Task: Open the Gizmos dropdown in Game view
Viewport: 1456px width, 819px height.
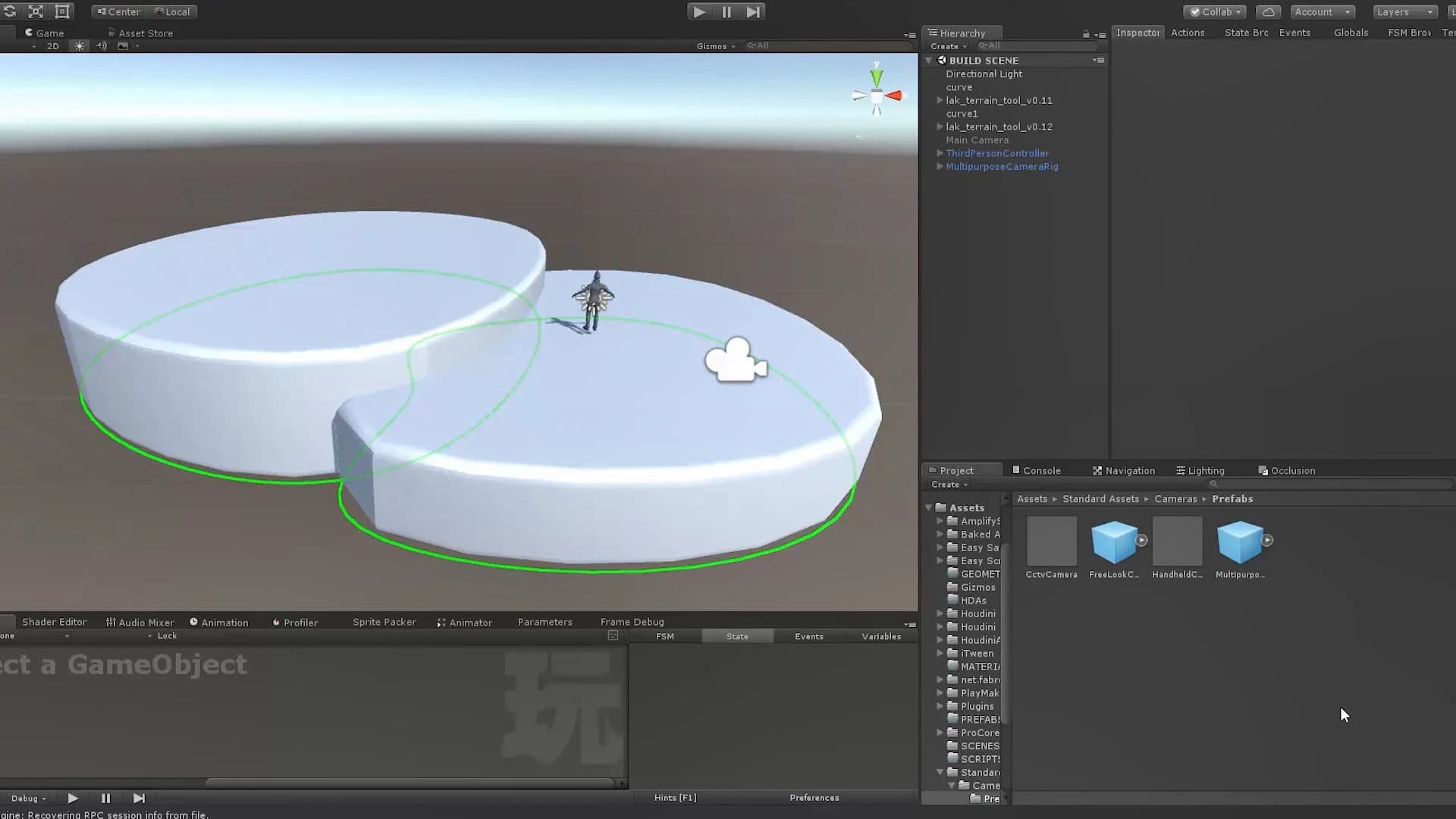Action: pyautogui.click(x=713, y=45)
